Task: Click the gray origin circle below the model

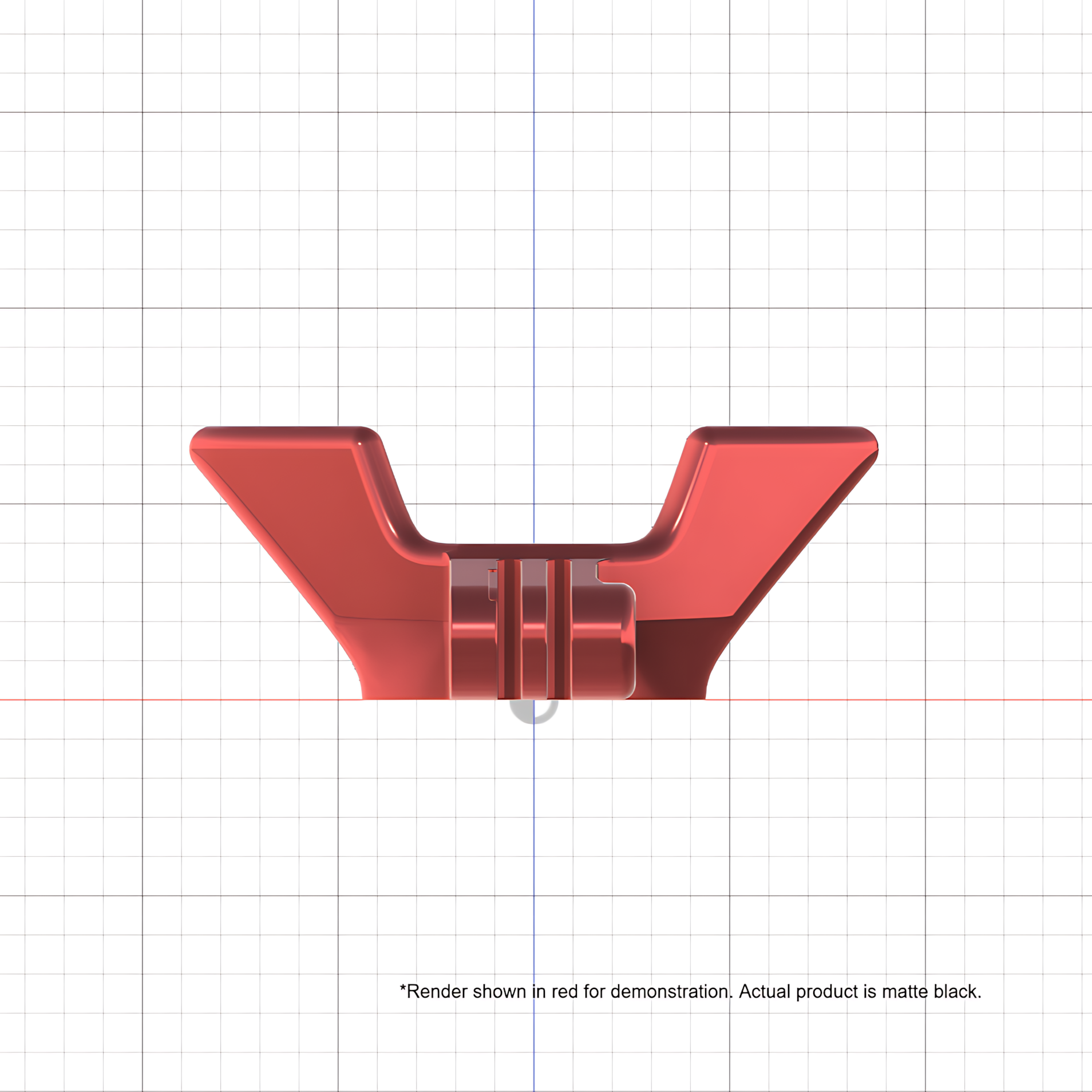Action: (533, 711)
